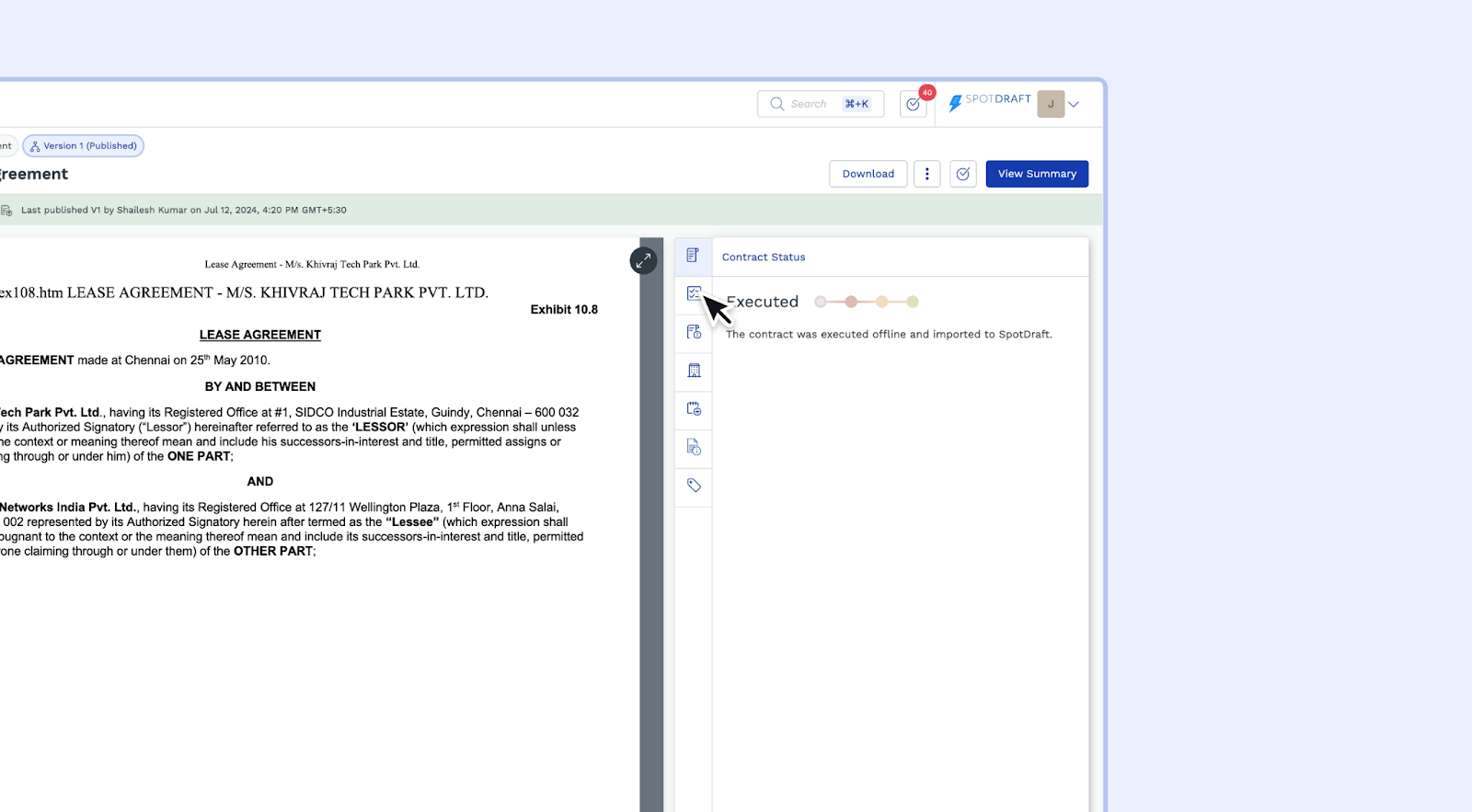Screen dimensions: 1472x812
Task: Click the Download button
Action: click(x=868, y=174)
